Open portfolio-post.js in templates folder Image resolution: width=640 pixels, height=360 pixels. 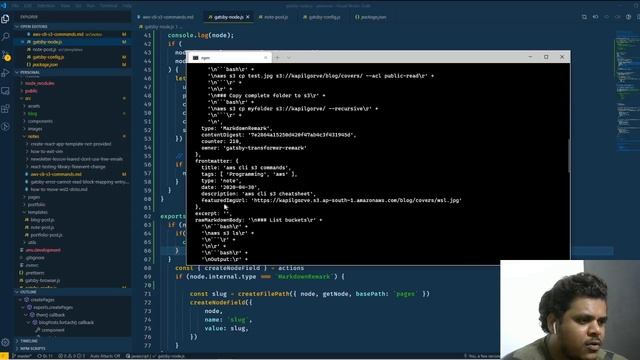[x=46, y=235]
